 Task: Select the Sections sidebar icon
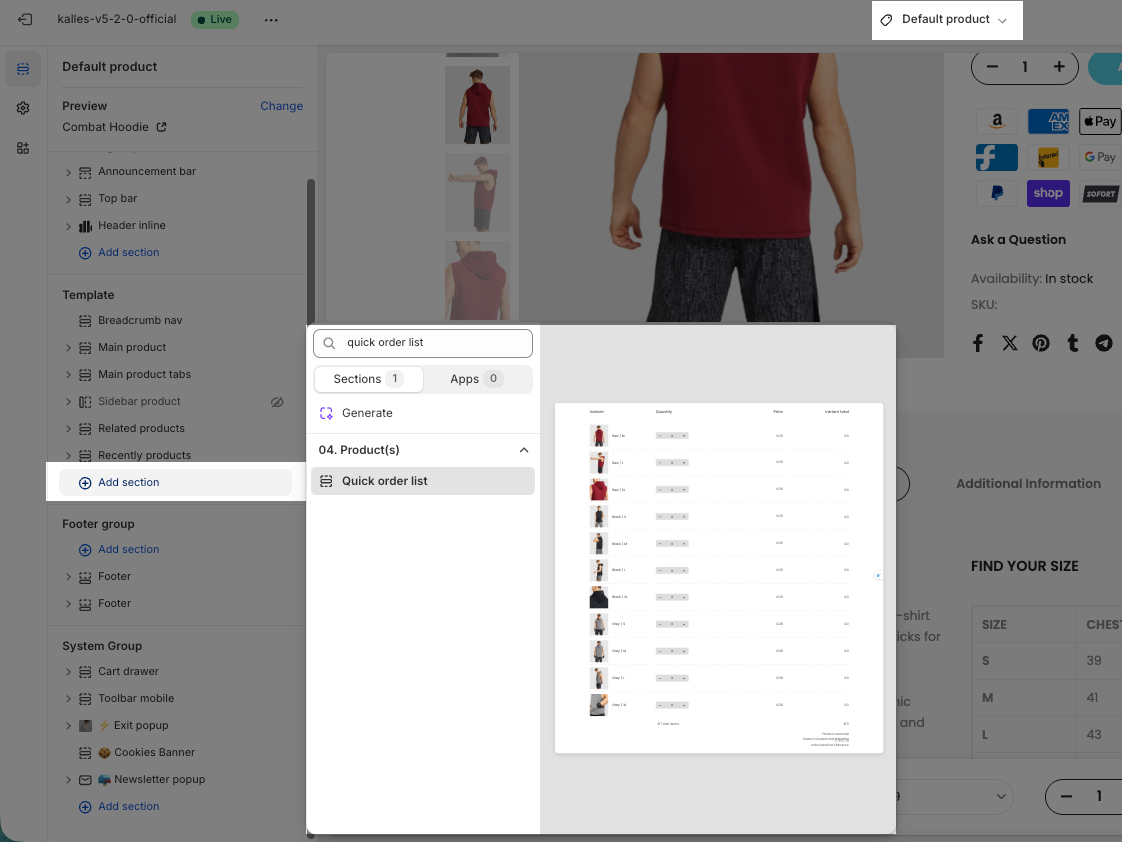(x=23, y=69)
